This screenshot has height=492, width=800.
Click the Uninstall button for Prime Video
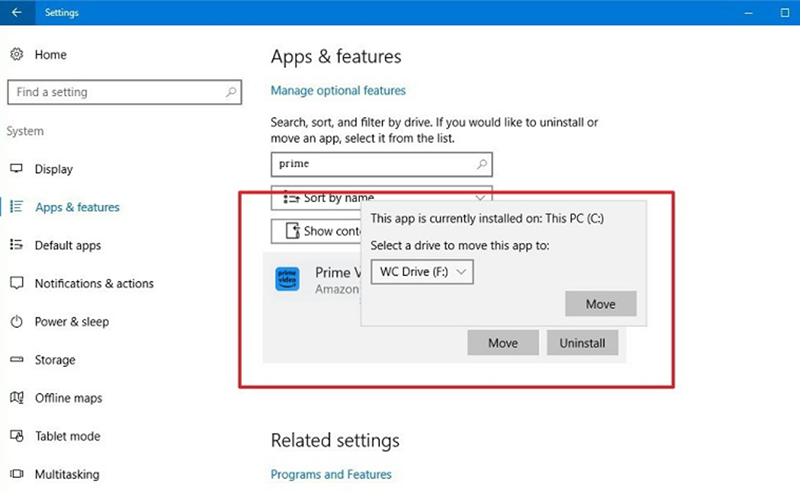tap(582, 343)
